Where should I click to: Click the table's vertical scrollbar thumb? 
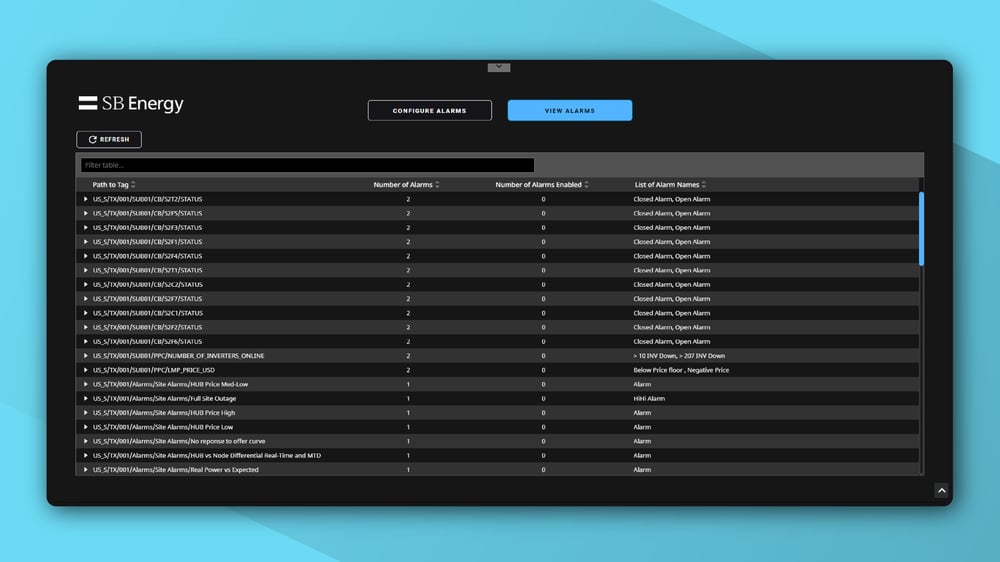(x=921, y=228)
